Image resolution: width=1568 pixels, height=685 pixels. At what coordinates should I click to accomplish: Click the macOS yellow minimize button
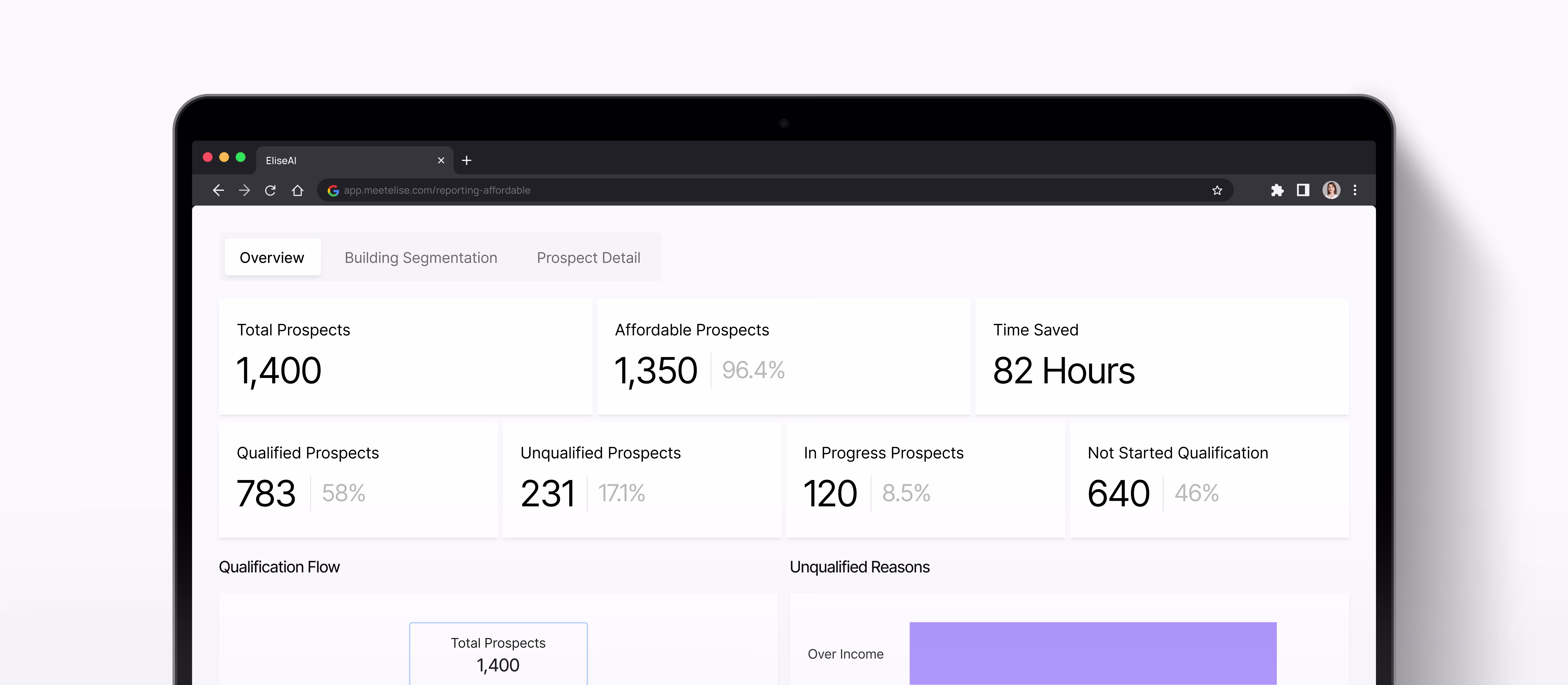tap(224, 157)
